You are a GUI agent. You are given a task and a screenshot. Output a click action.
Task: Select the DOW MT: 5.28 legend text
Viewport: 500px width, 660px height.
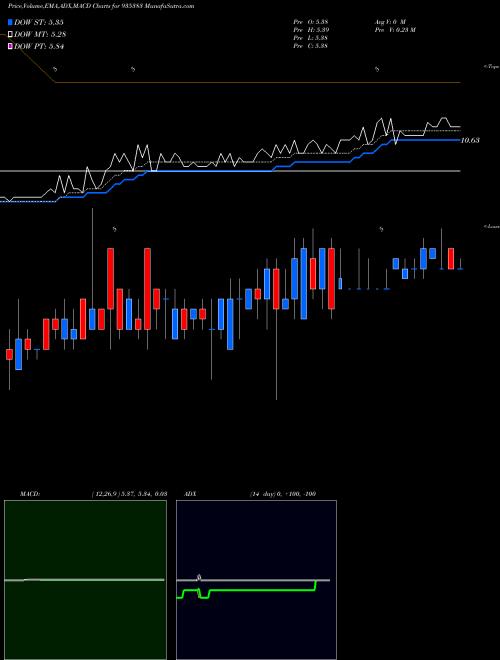[x=40, y=35]
